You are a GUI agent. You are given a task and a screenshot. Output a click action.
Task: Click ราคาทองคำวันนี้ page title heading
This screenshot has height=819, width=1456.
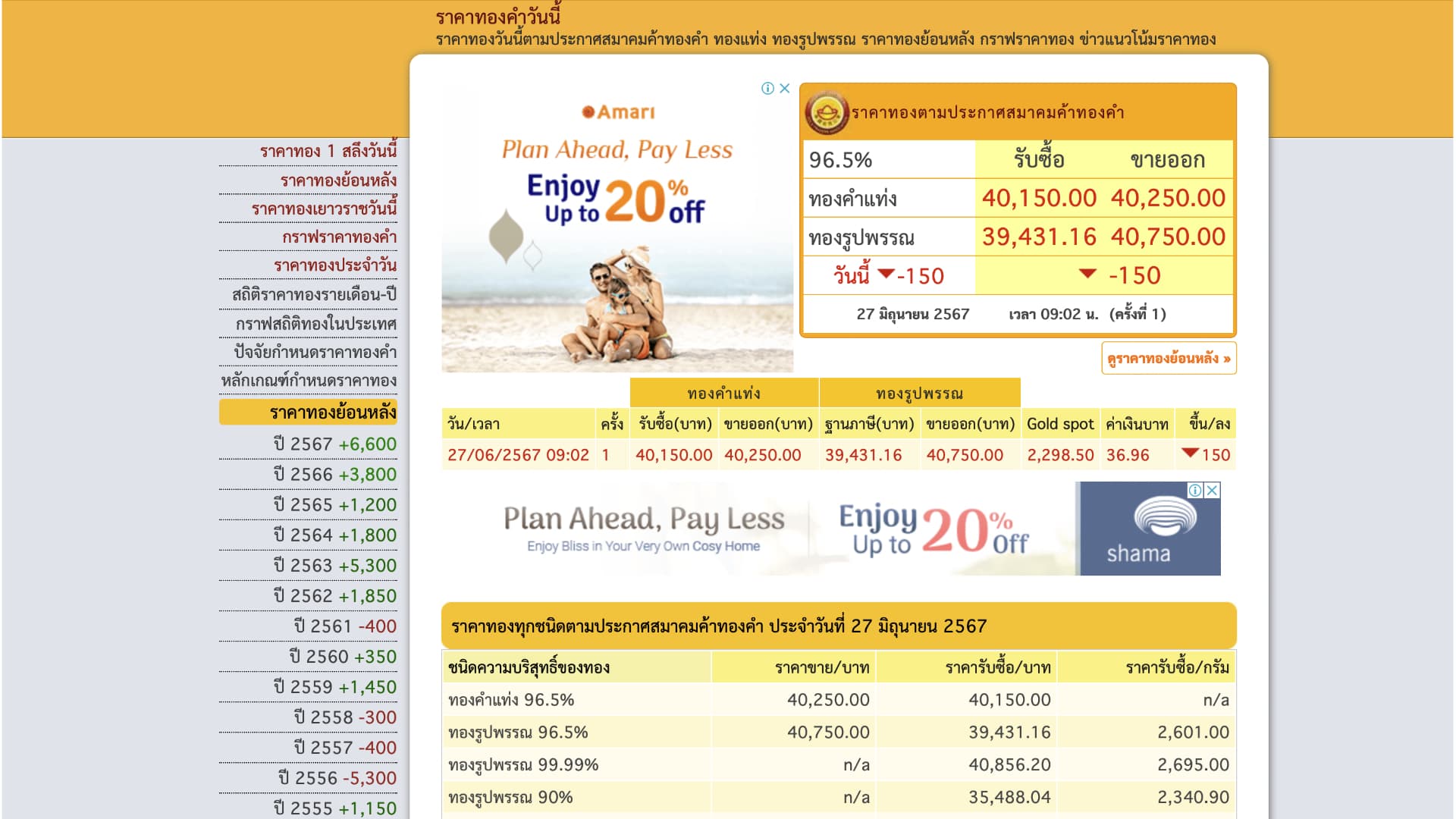tap(497, 17)
